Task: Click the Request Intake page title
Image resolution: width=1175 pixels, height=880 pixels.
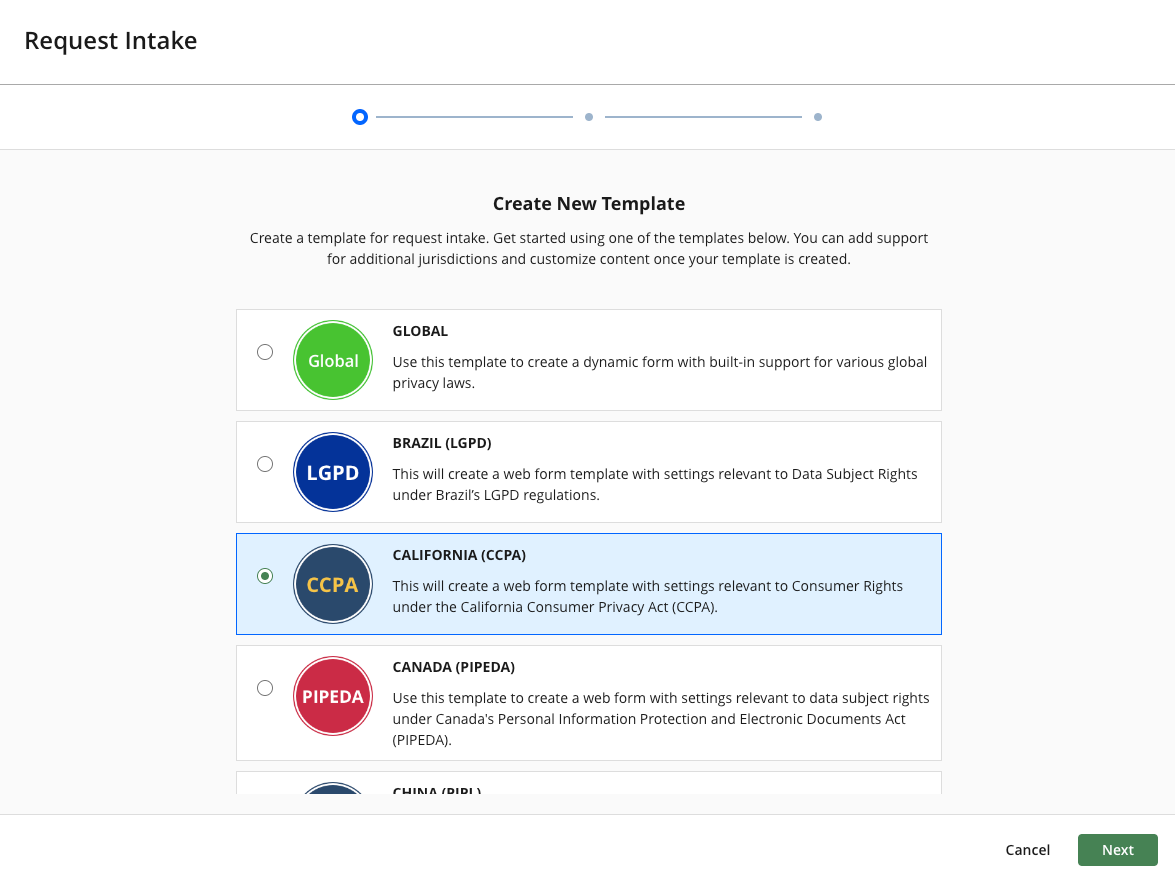Action: point(111,40)
